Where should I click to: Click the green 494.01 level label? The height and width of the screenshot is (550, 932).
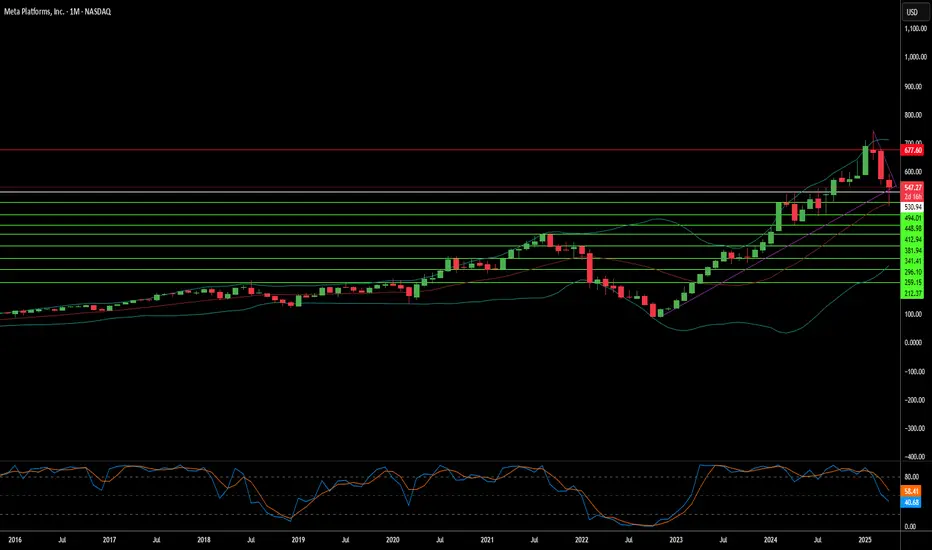pos(912,218)
